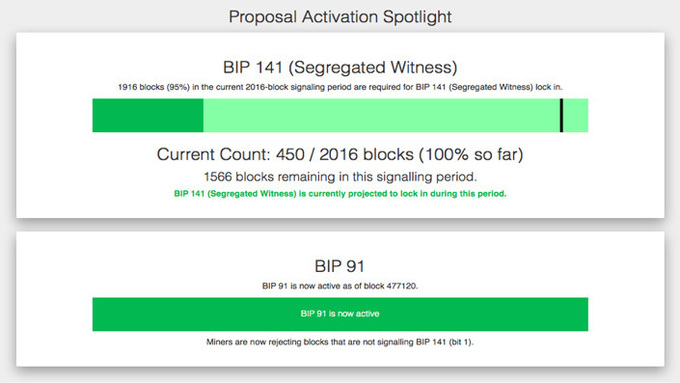The width and height of the screenshot is (680, 383).
Task: Click the green projected to lock in message
Action: point(340,194)
